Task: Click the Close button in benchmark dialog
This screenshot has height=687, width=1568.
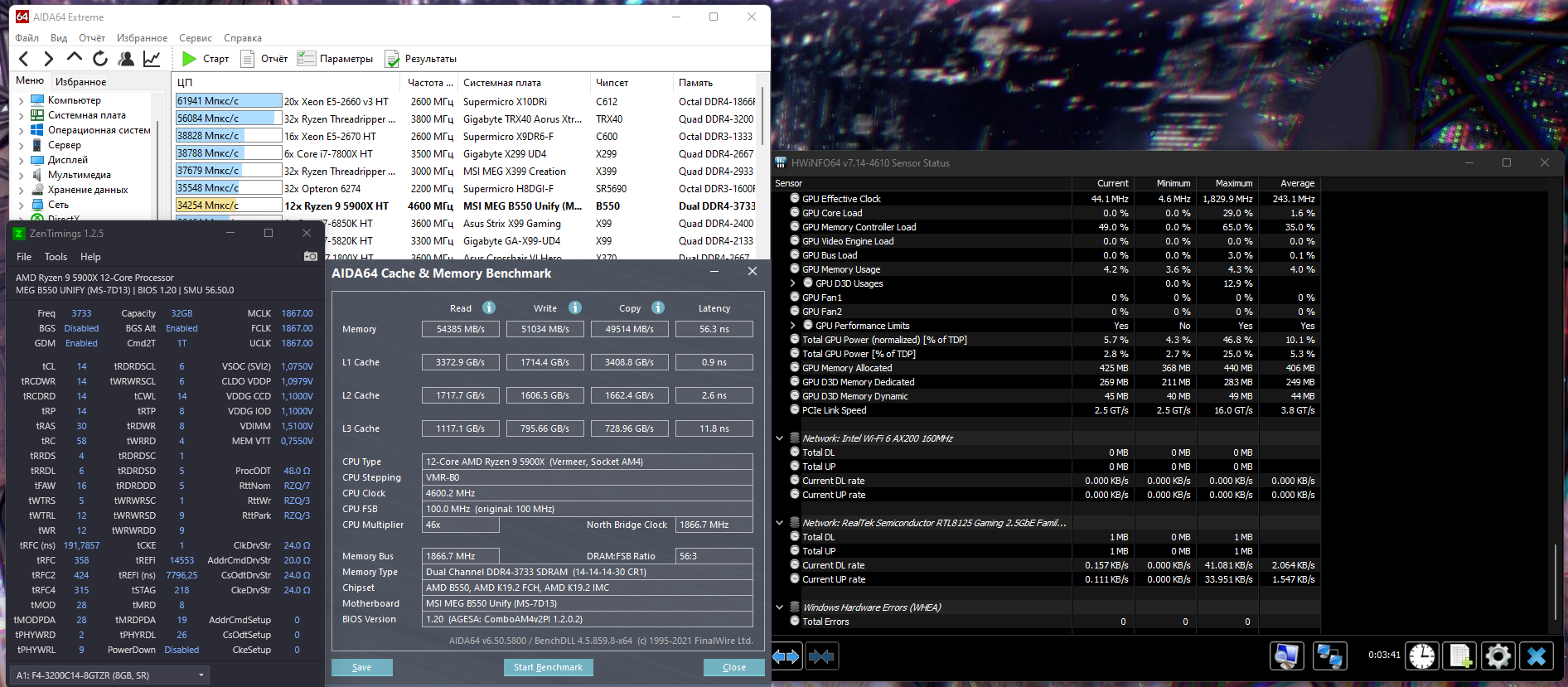Action: 733,667
